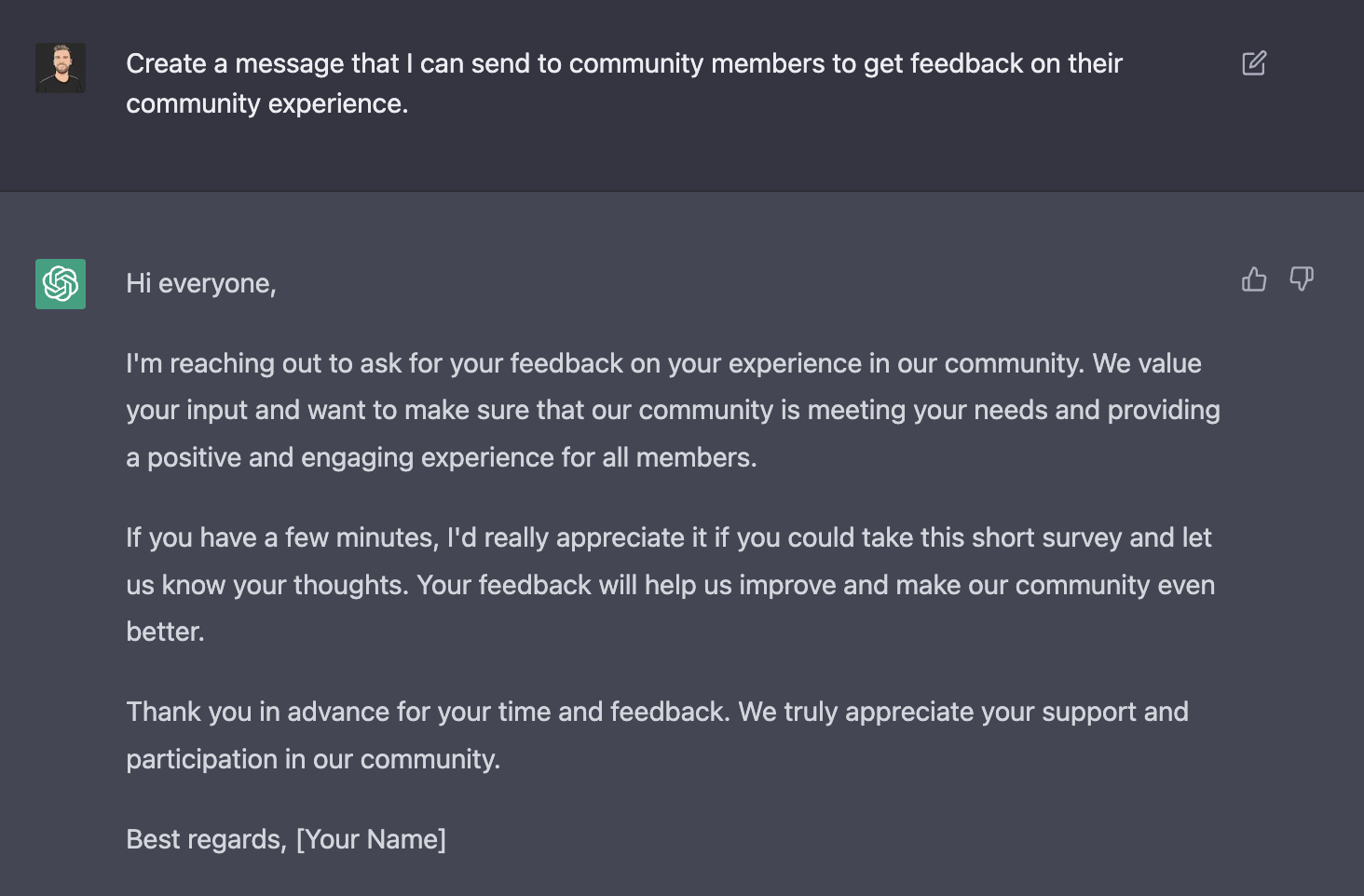Click the single word line "better."
Viewport: 1364px width, 896px height.
(x=165, y=631)
